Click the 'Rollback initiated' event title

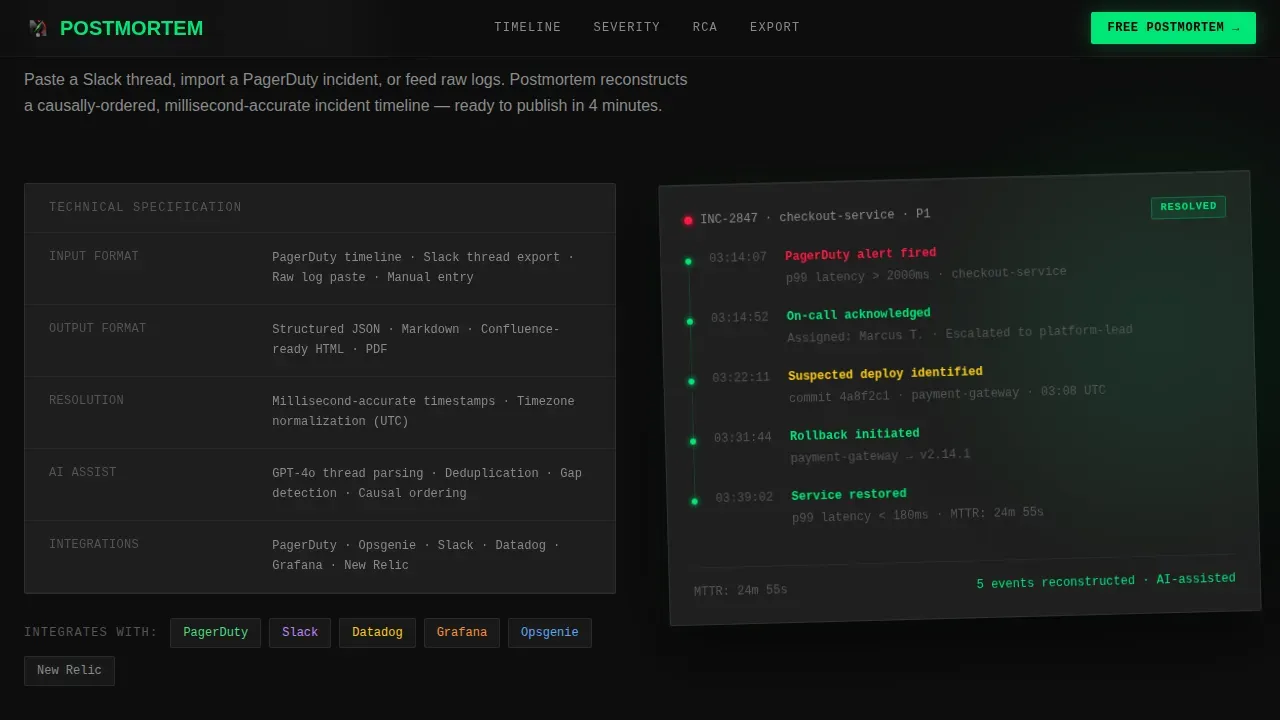855,434
